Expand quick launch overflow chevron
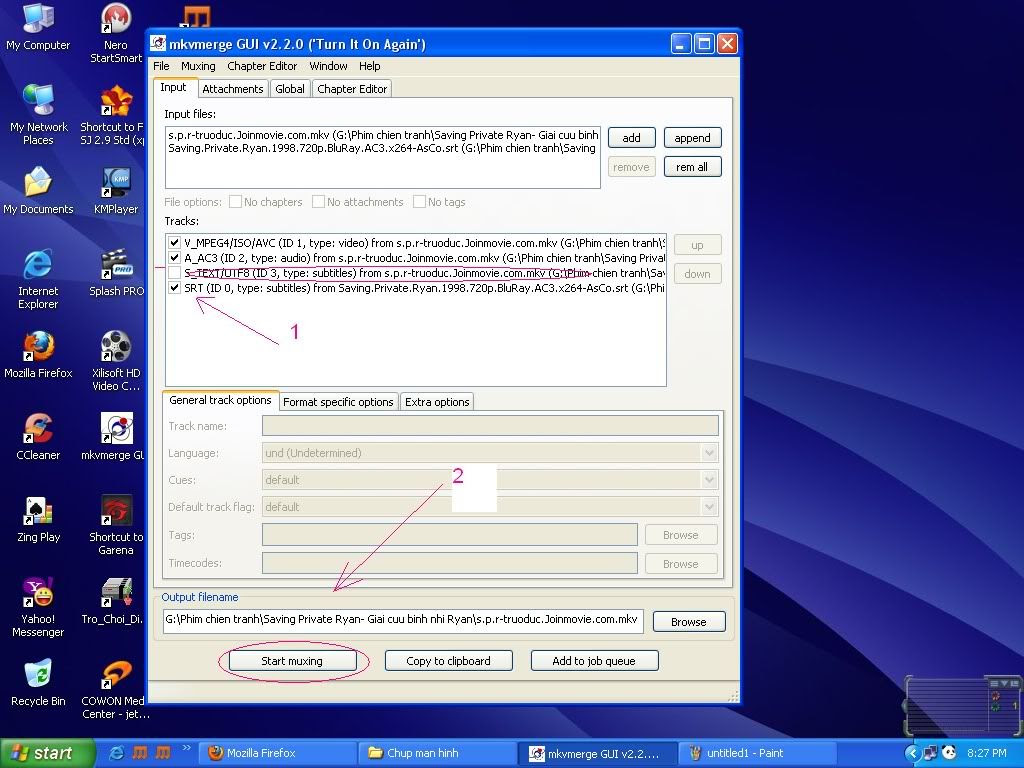Screen dimensions: 1024x768 (186, 748)
